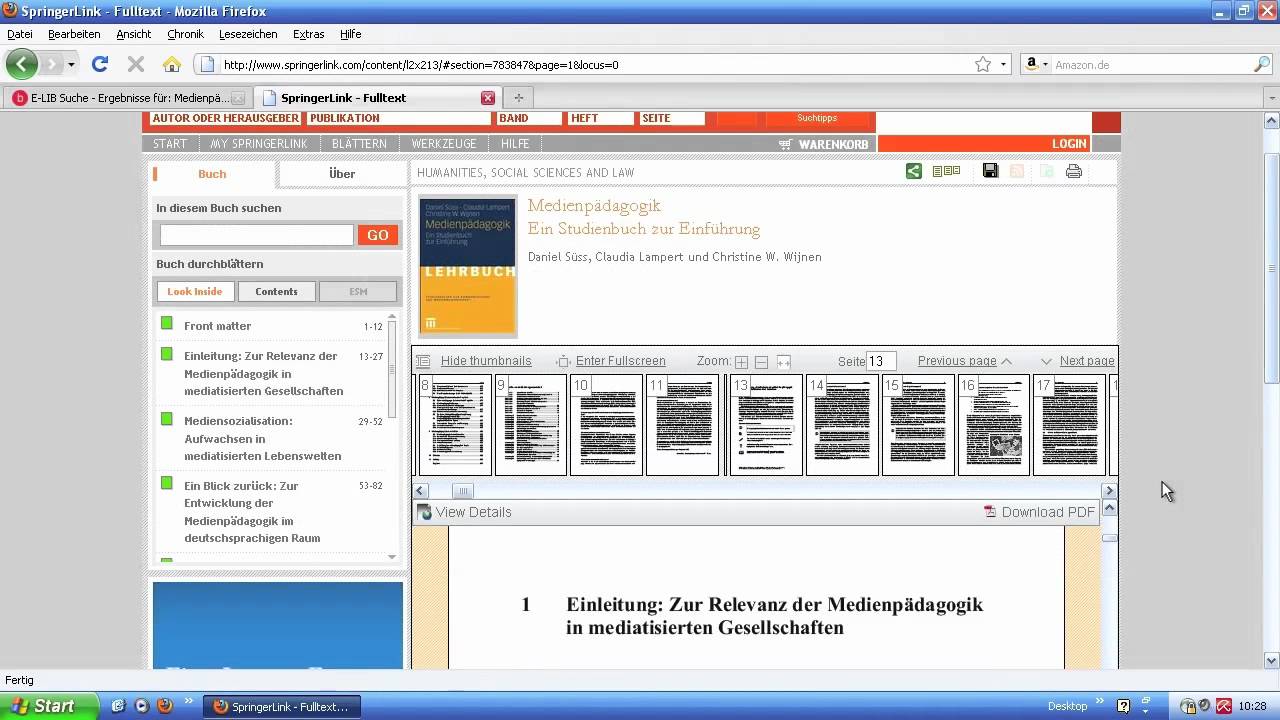Screen dimensions: 1280x720
Task: Click the GO search button
Action: pos(378,235)
